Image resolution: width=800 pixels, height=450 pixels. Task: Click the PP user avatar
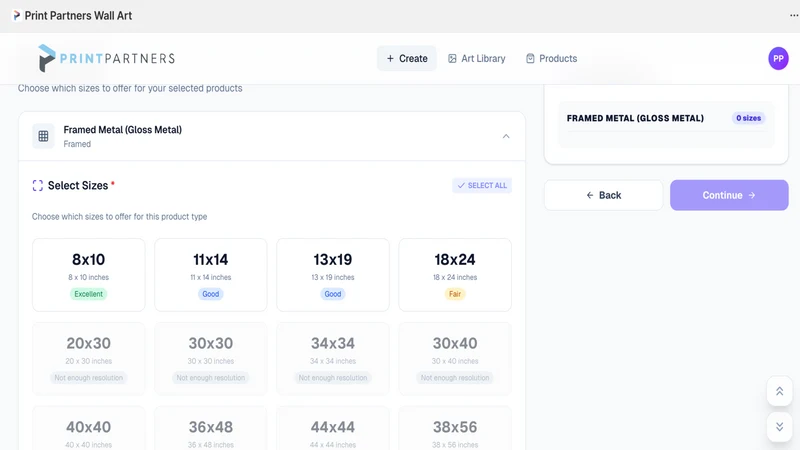pos(778,58)
